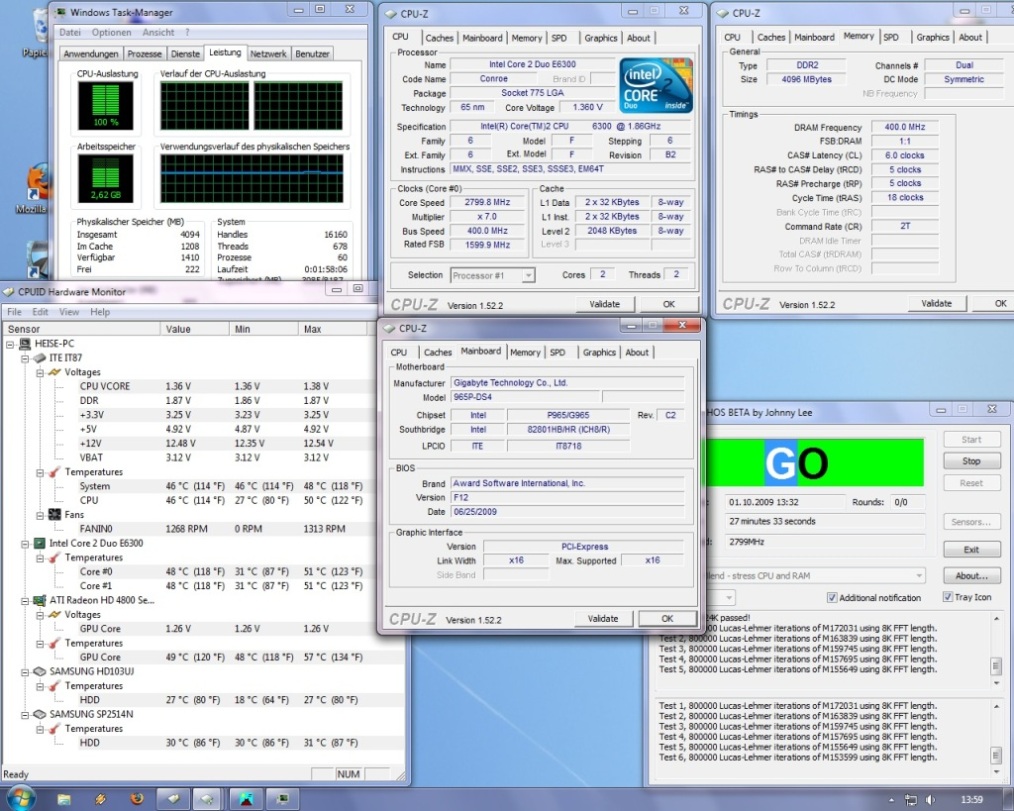Open the Windows Start orb

point(21,799)
